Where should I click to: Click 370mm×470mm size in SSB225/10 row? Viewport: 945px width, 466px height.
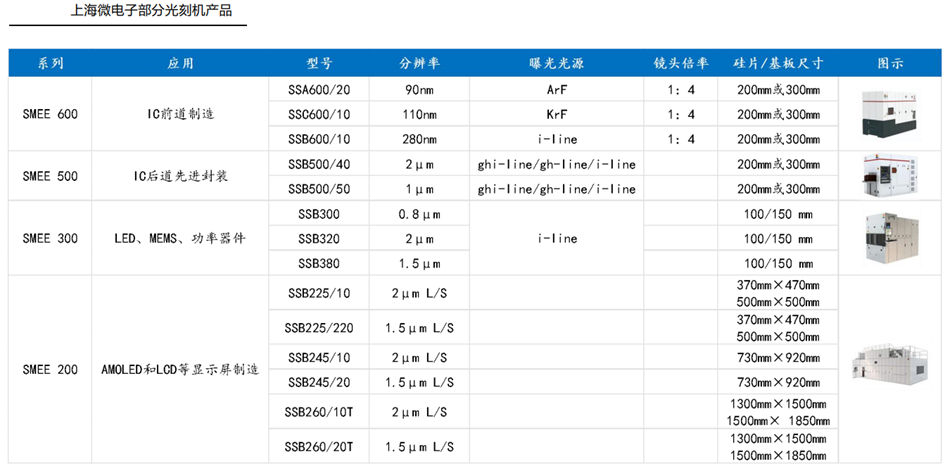(x=778, y=285)
